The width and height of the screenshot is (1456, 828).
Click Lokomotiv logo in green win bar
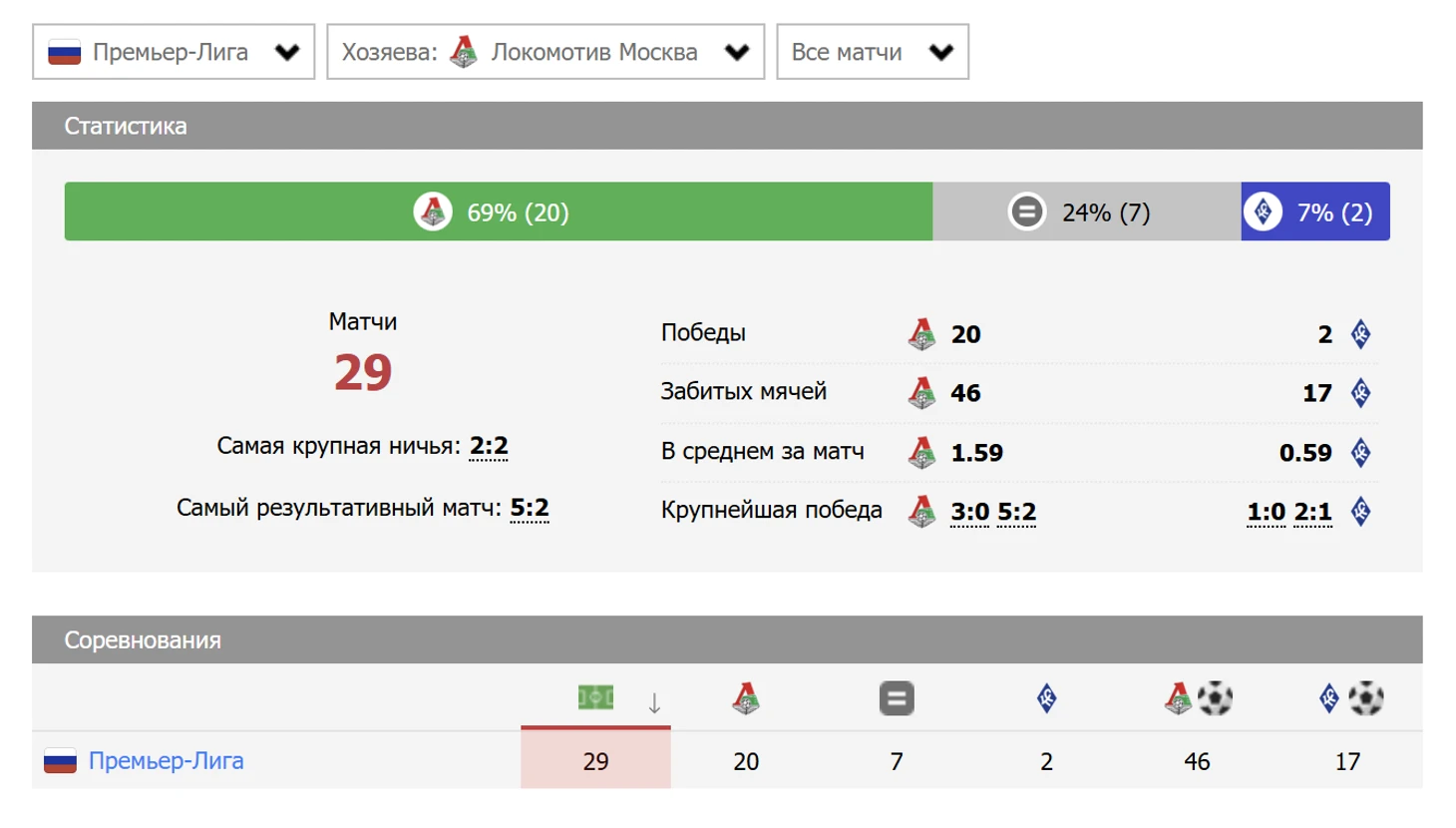tap(433, 211)
